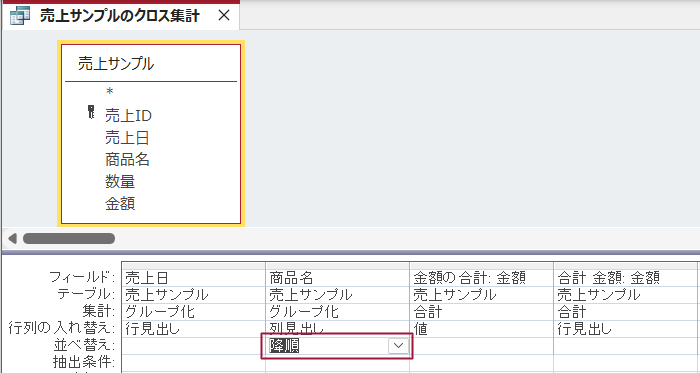Click the horizontal scrollbar left arrow

click(x=12, y=239)
